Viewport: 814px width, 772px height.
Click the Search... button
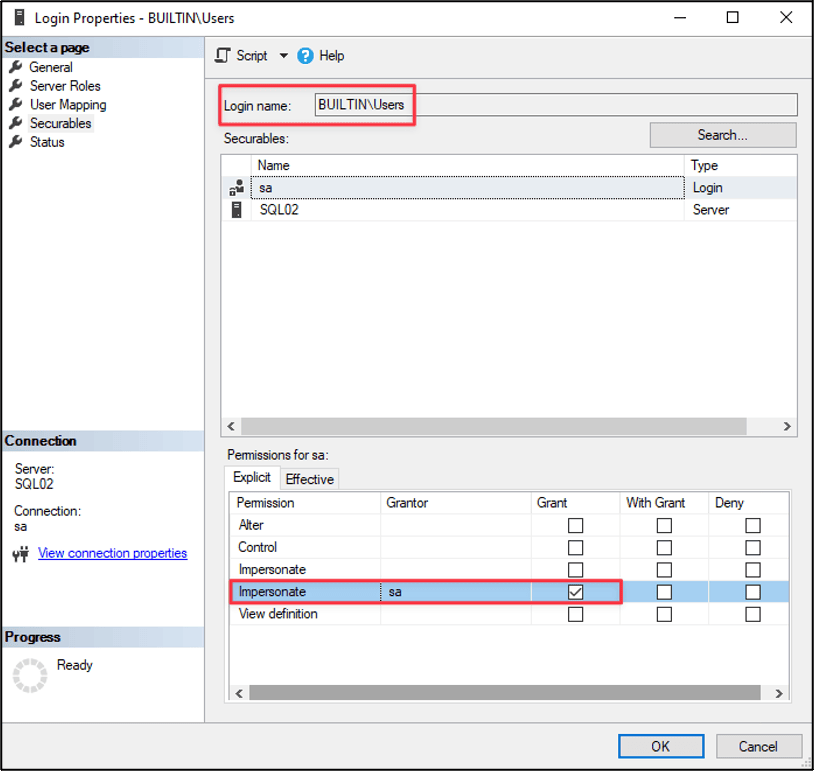(x=723, y=135)
